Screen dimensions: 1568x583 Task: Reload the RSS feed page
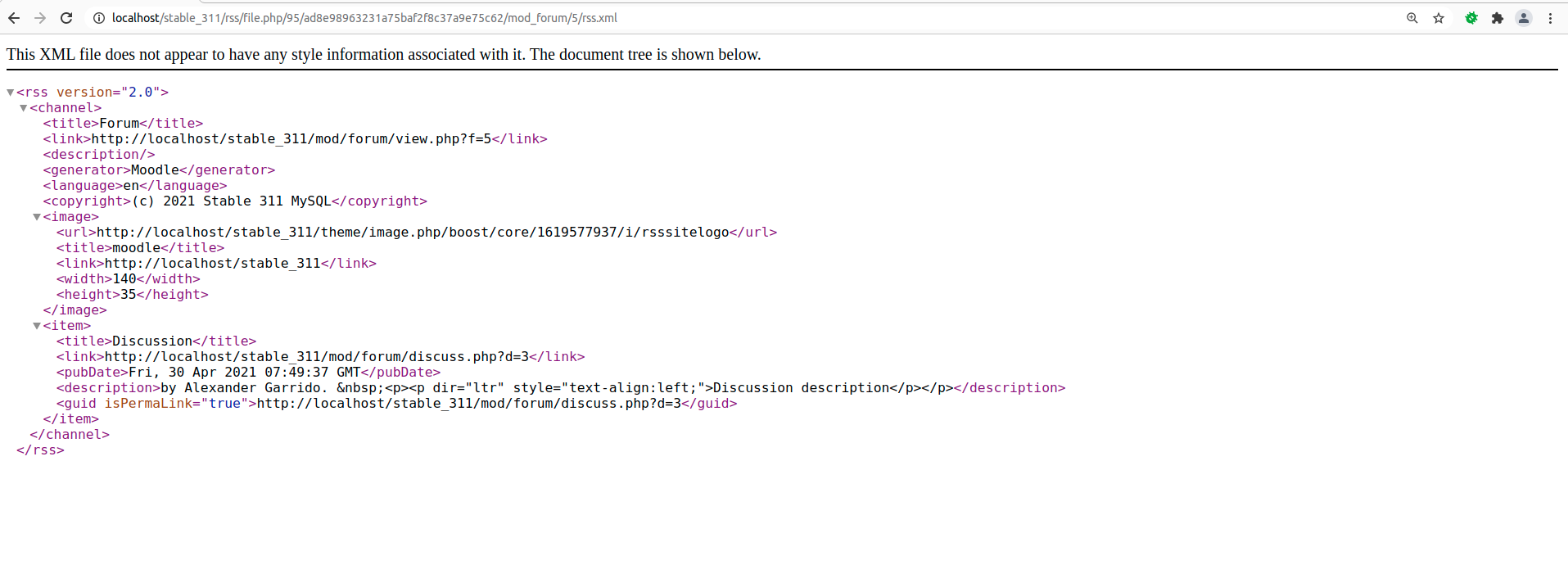point(66,18)
